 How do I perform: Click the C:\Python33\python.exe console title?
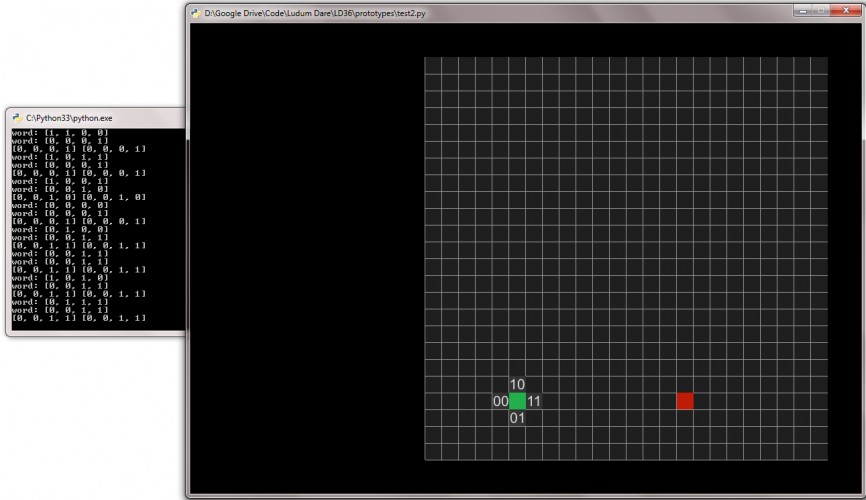(69, 118)
